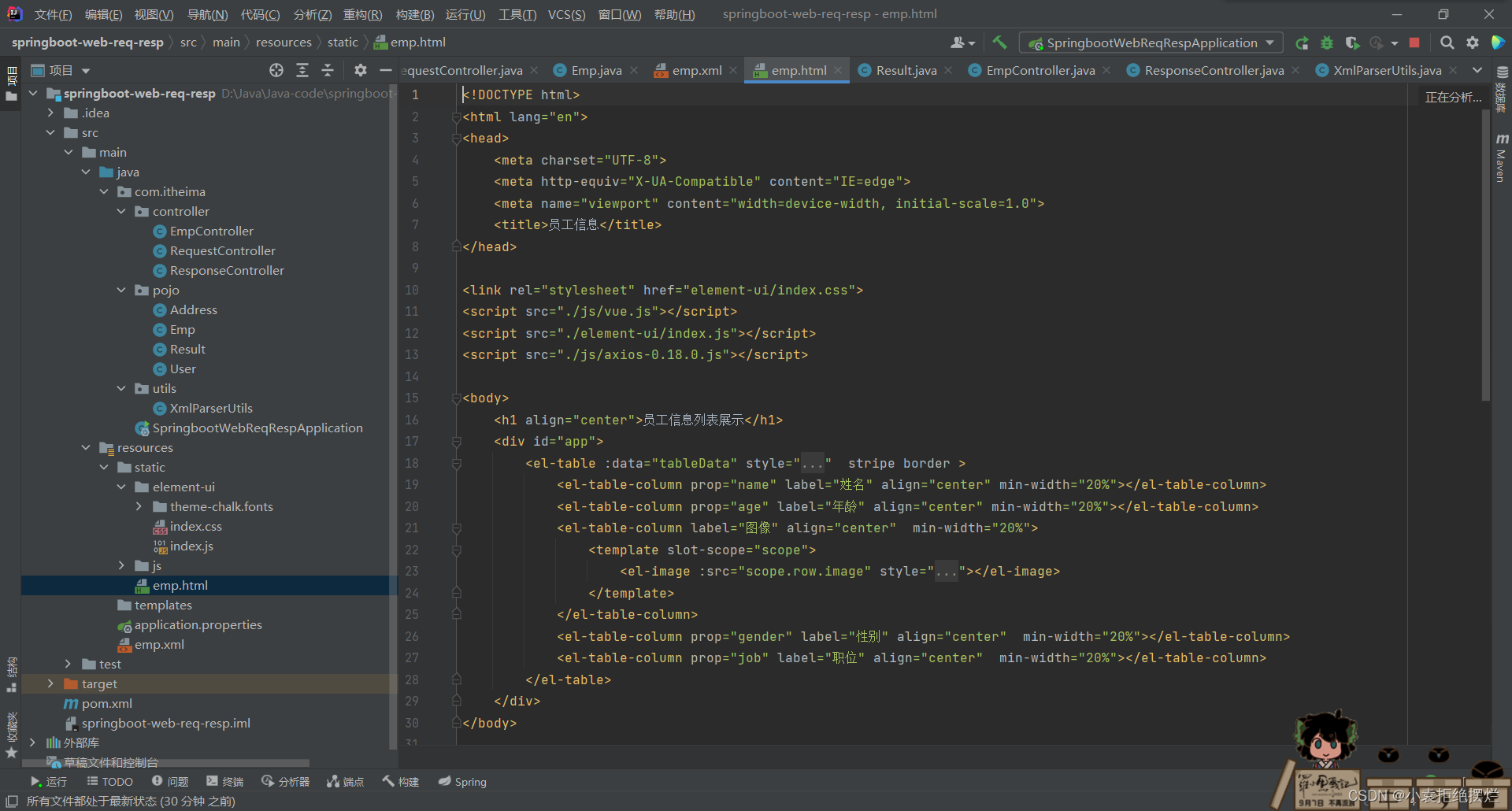Collapse the controller package node

coord(121,212)
